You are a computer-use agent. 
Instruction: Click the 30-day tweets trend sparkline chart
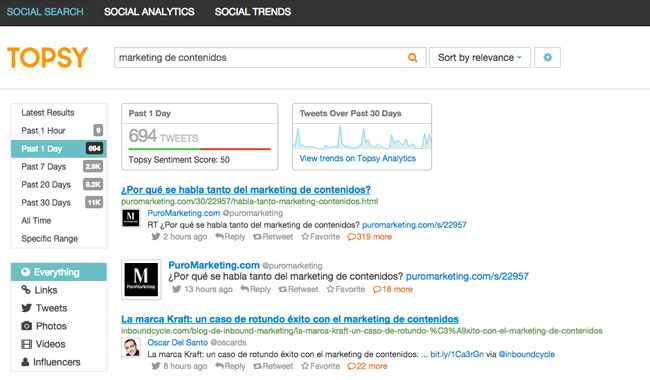(362, 137)
